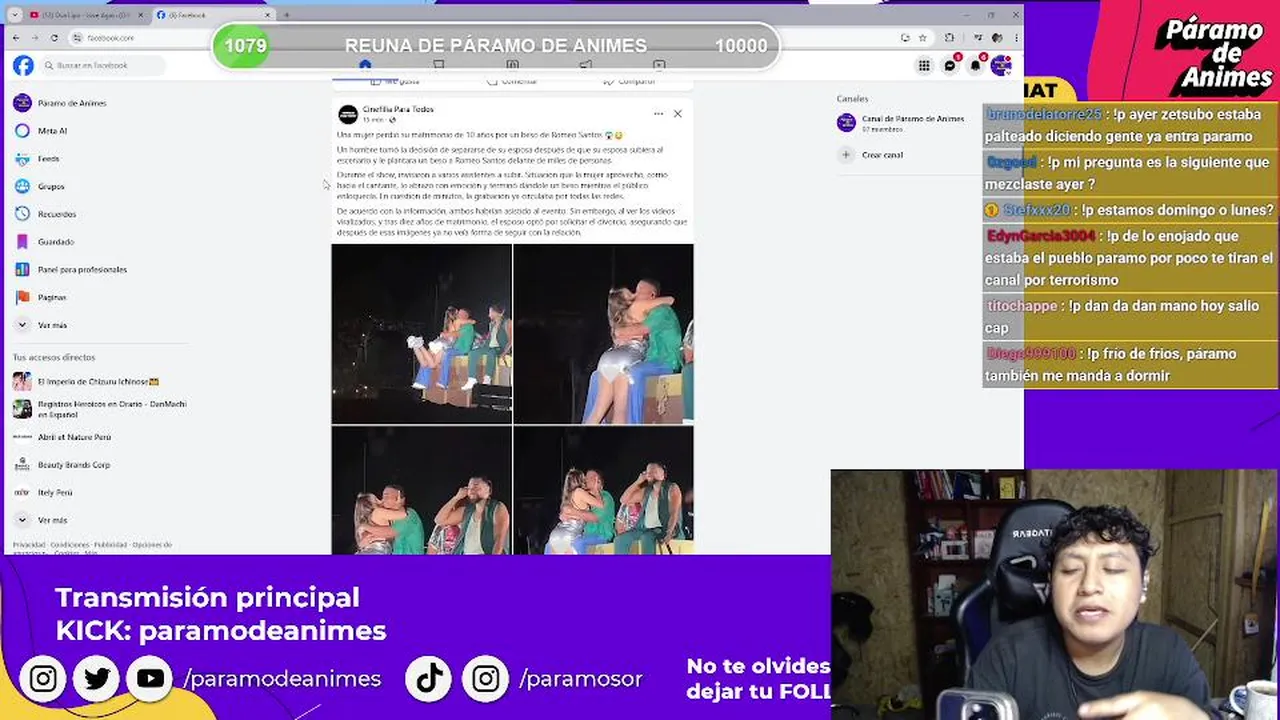The width and height of the screenshot is (1280, 720).
Task: Open Canal de Páramo de Animes channel link
Action: point(913,119)
